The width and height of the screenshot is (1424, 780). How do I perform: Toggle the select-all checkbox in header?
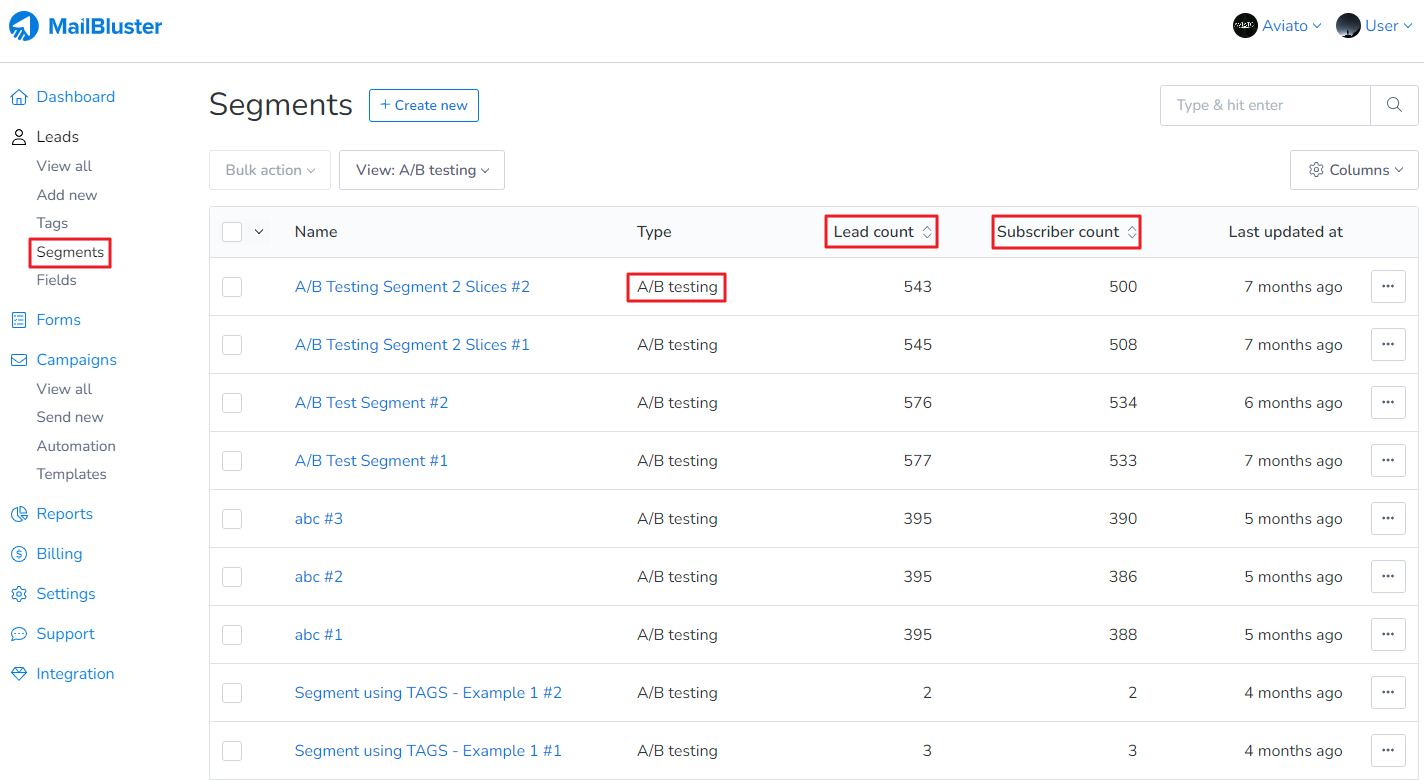tap(232, 232)
